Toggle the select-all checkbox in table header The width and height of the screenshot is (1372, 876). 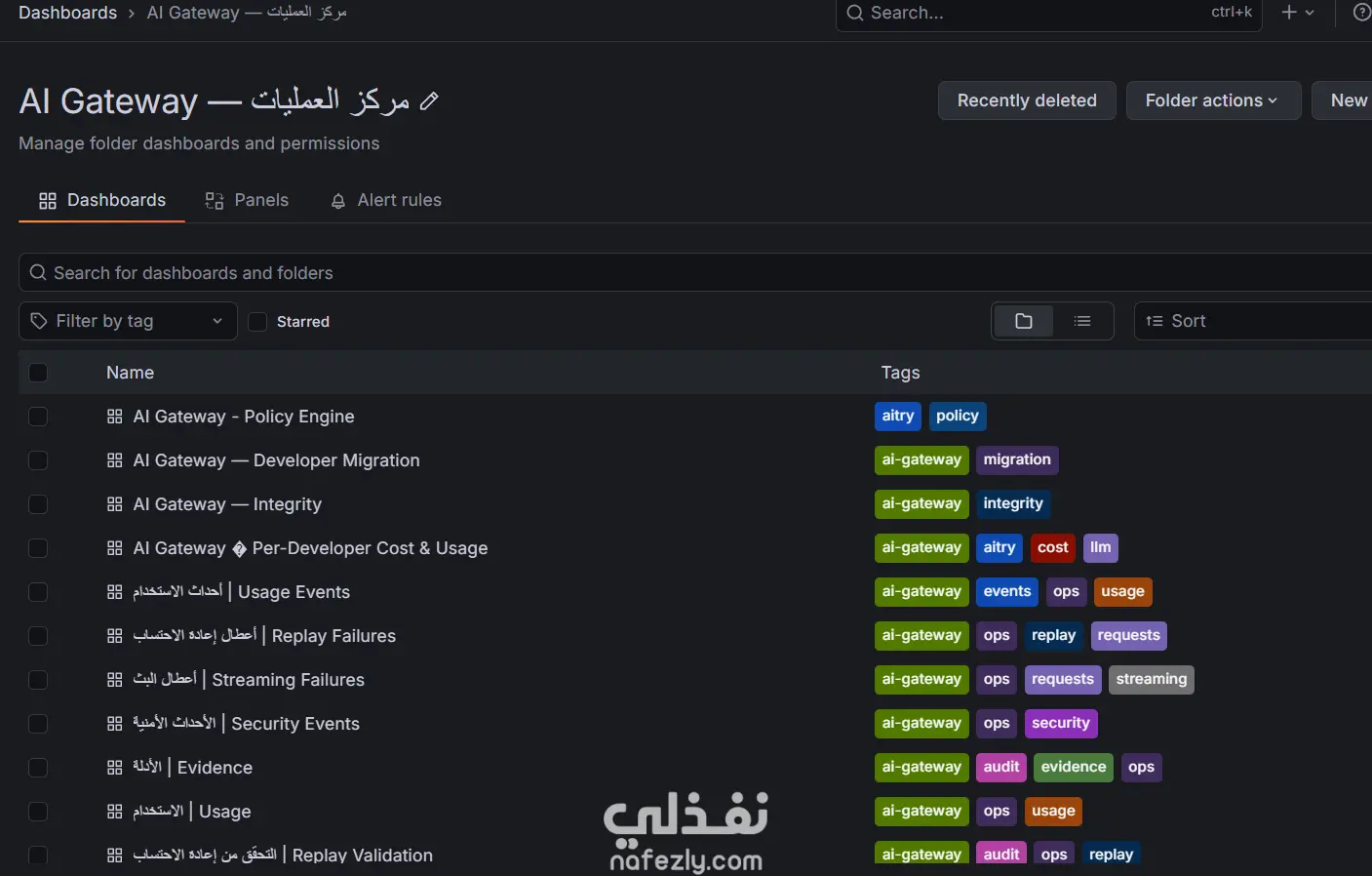[x=38, y=373]
